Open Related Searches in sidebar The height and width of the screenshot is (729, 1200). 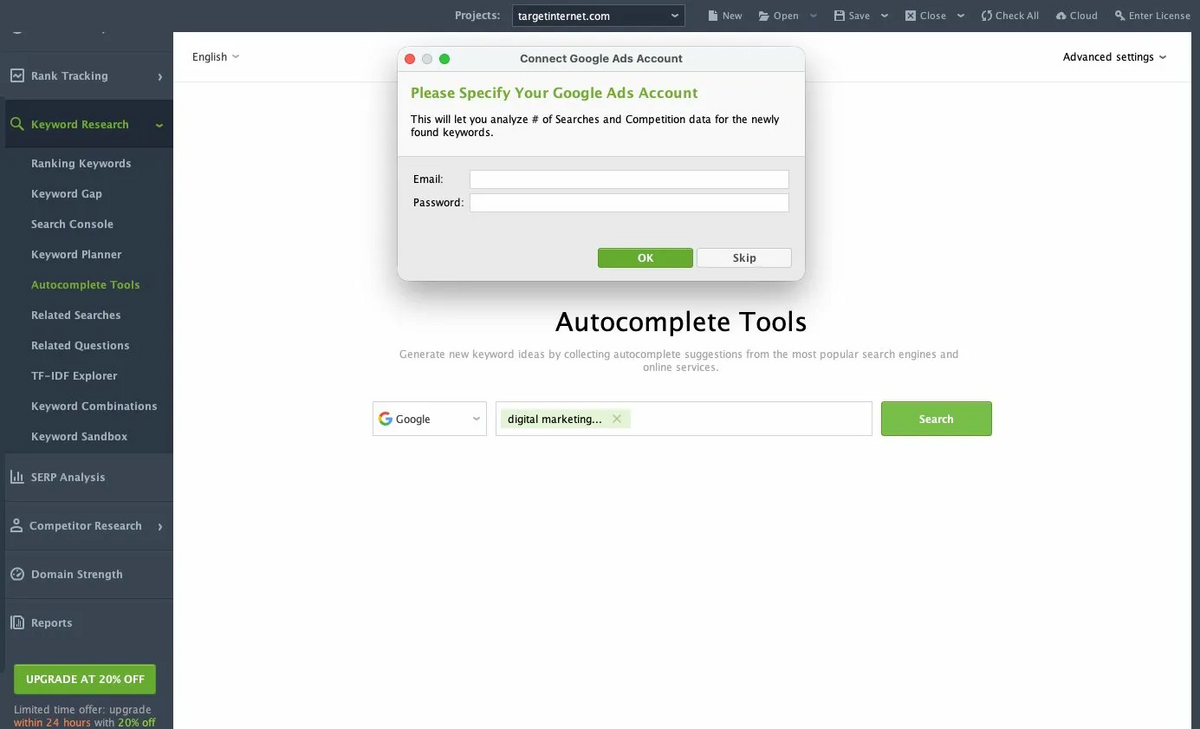(x=76, y=315)
